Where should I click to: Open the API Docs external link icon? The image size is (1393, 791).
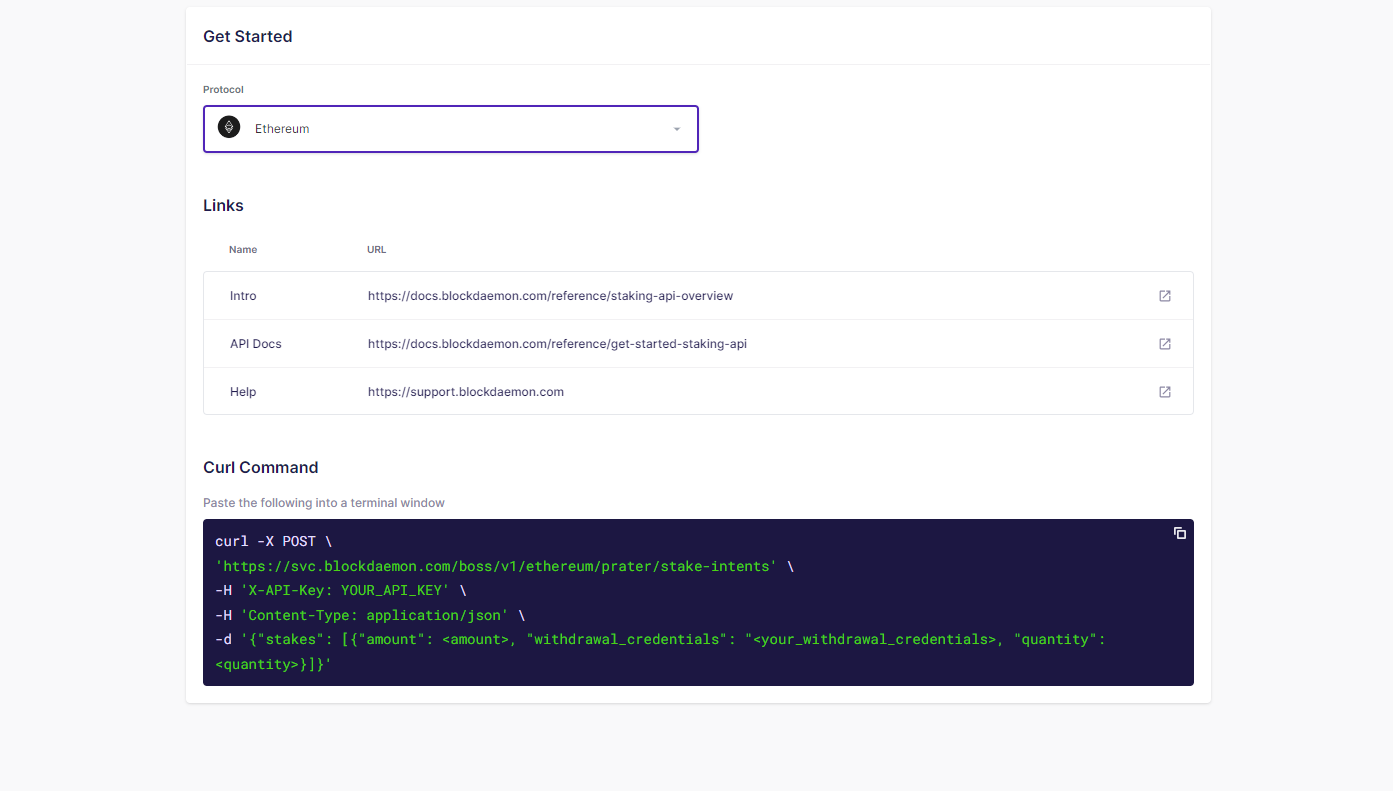point(1165,344)
